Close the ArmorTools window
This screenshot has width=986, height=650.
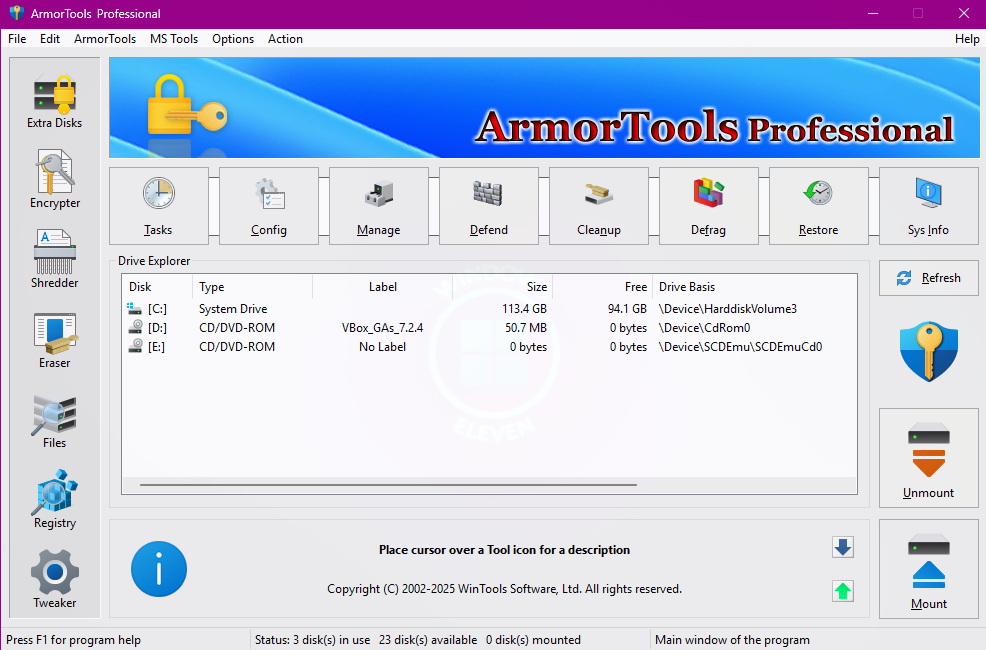click(x=963, y=13)
